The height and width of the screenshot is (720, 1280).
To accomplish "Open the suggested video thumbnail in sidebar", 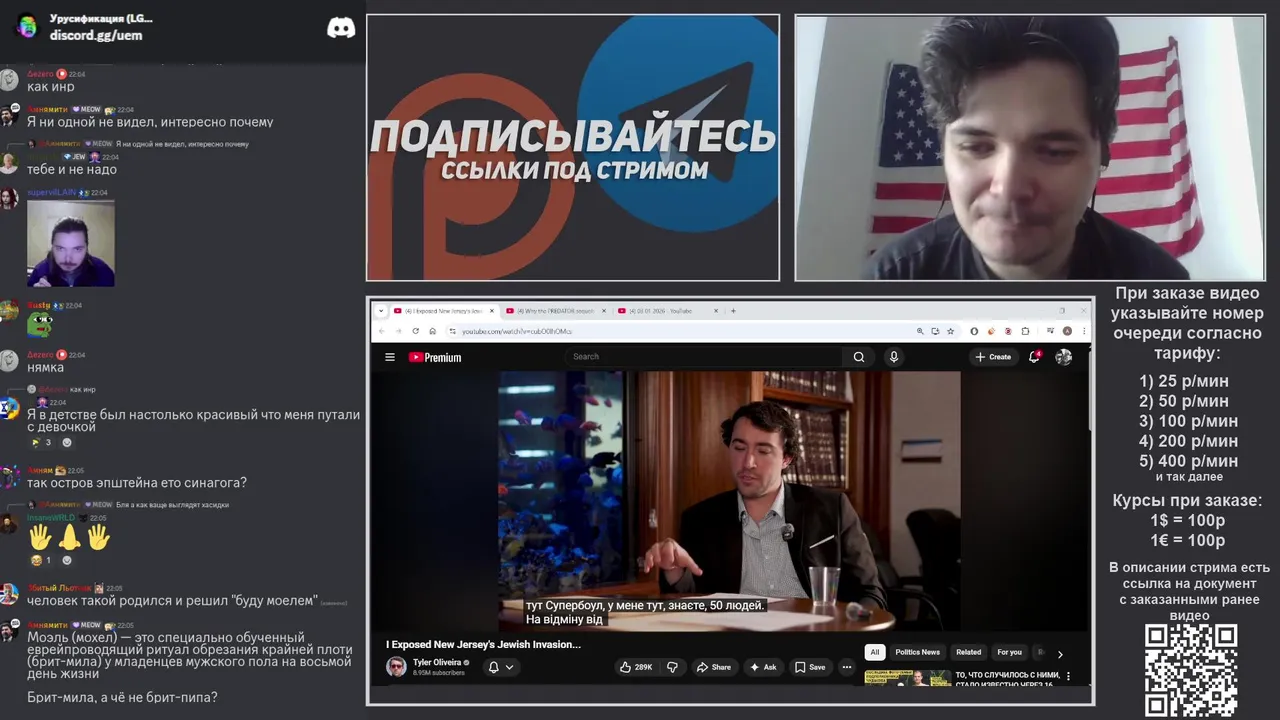I will (x=907, y=678).
